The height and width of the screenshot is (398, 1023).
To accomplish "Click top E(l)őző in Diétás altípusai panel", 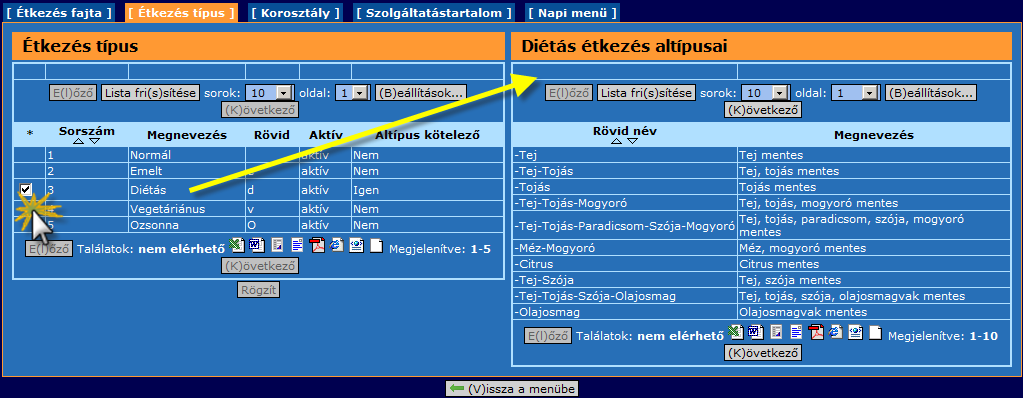I will click(568, 93).
